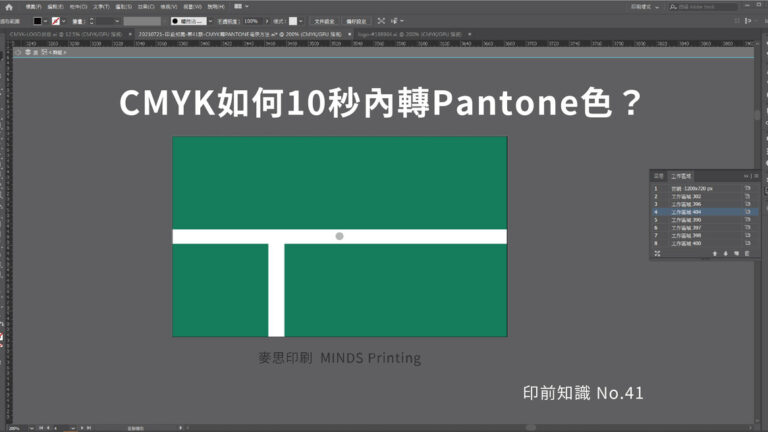Create new artboard icon in panel
The height and width of the screenshot is (432, 768).
[735, 254]
